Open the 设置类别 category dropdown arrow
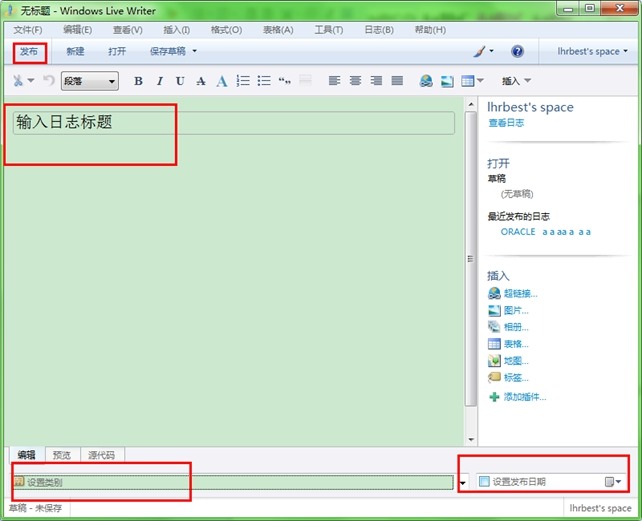The image size is (642, 521). (463, 483)
